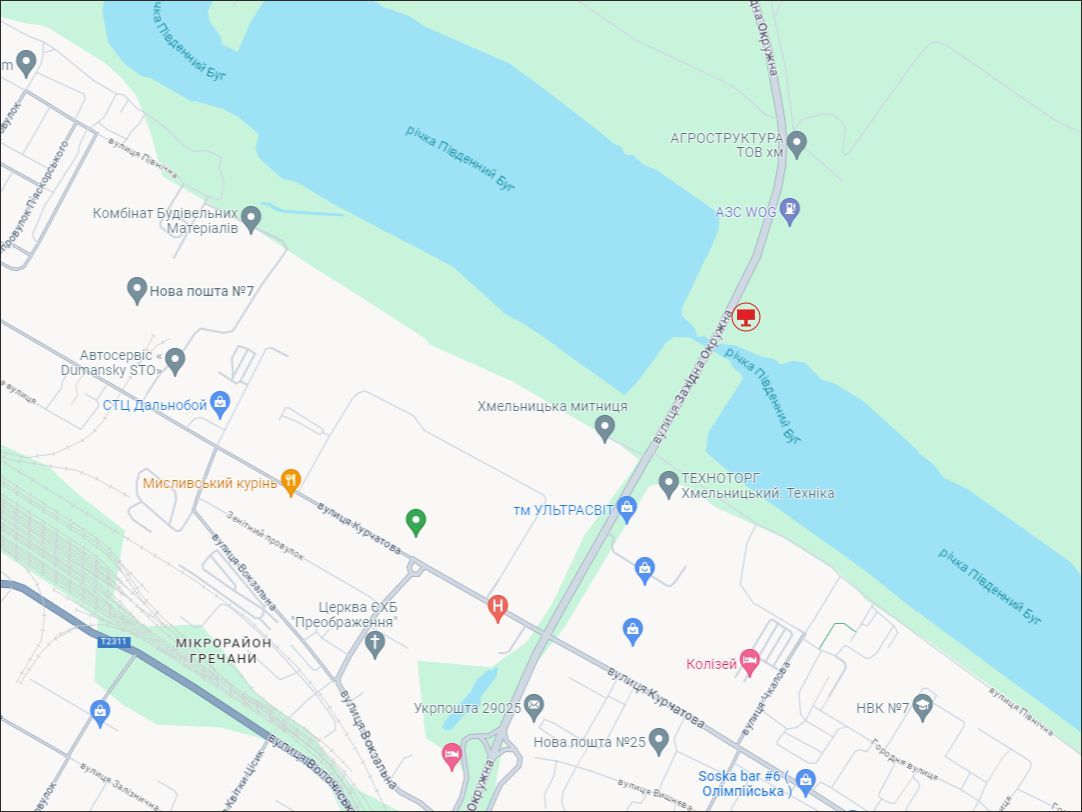Click the Автосервіс Dumansky STO marker

pyautogui.click(x=175, y=362)
